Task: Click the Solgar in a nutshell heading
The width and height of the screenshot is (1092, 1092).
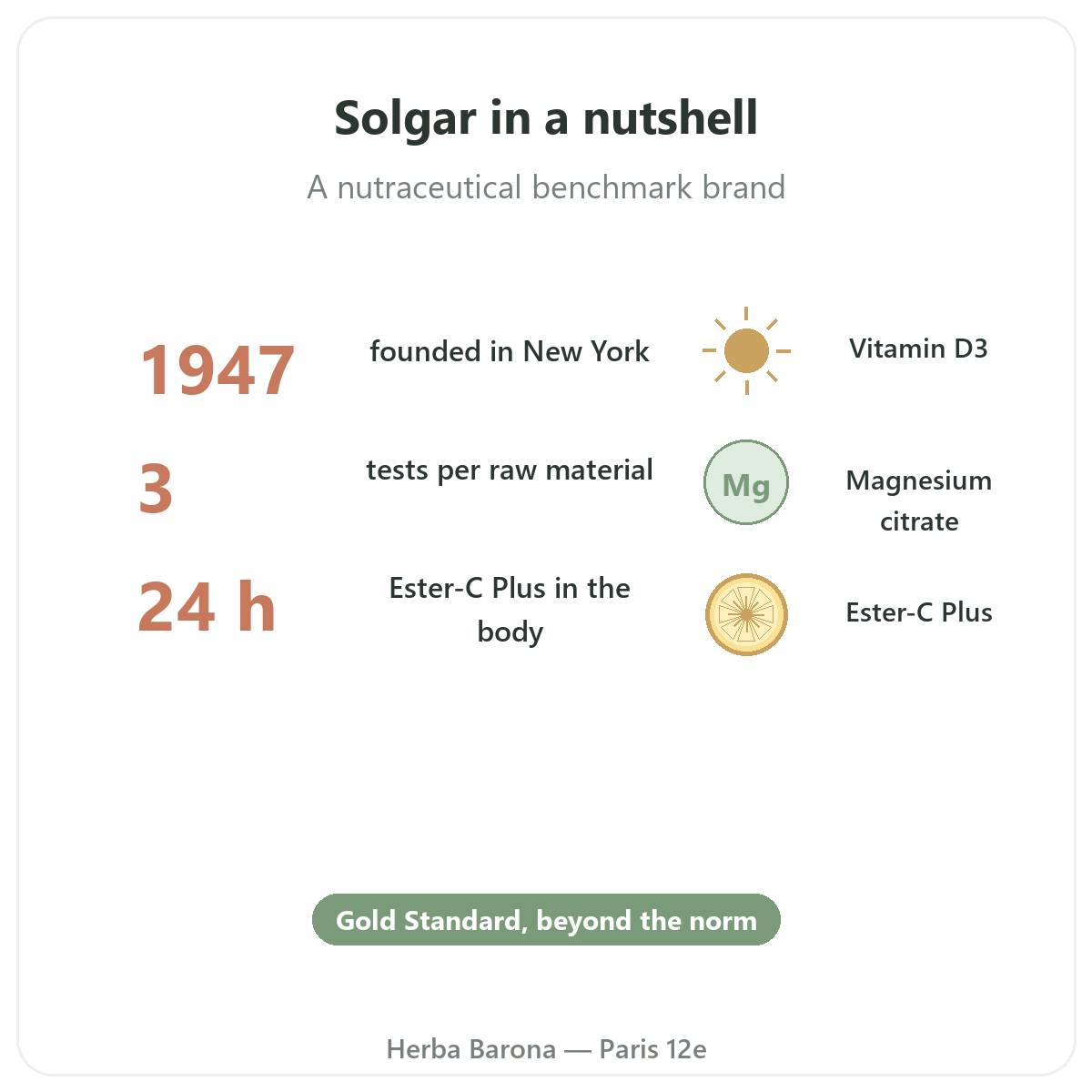Action: (x=546, y=117)
